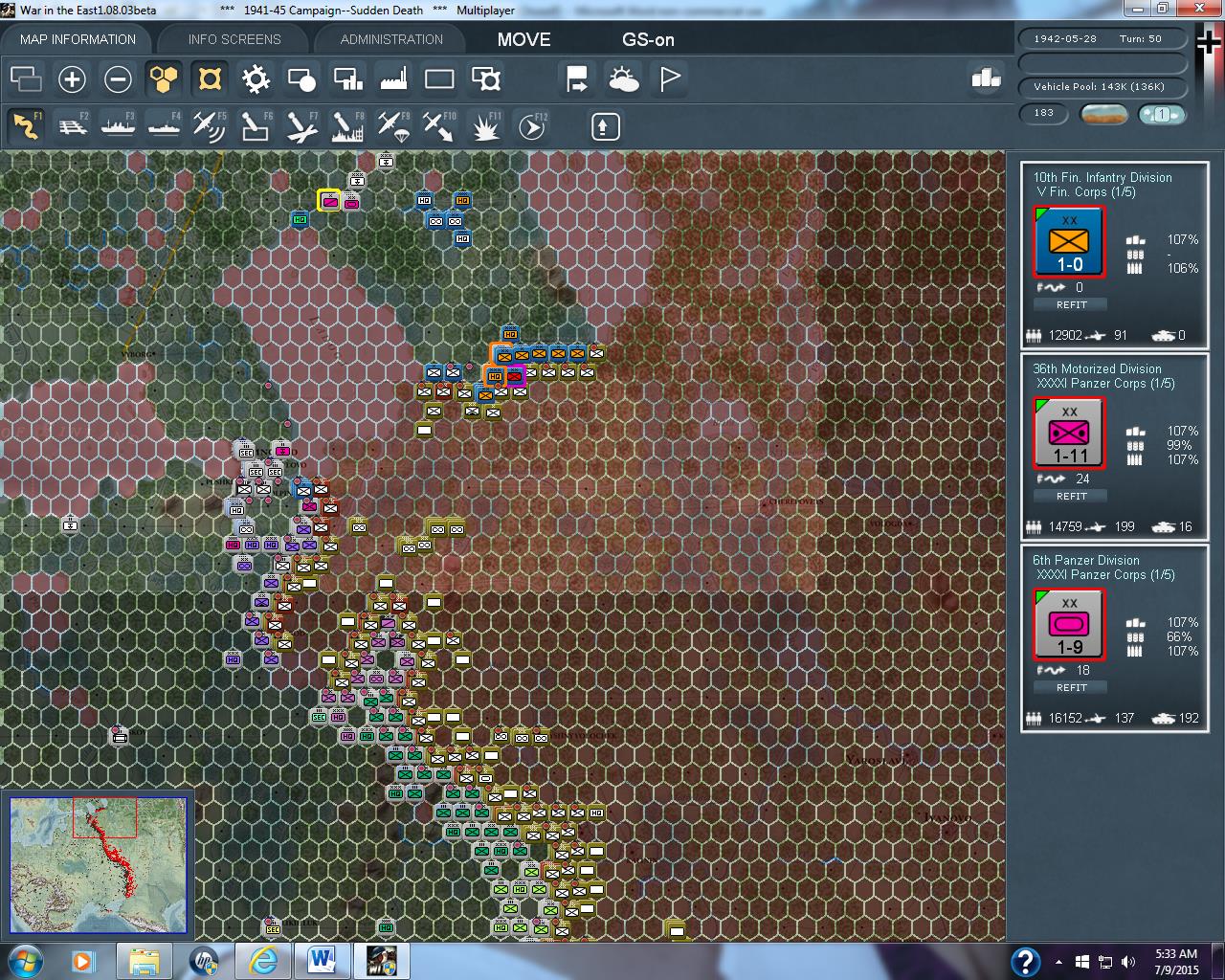Select the yellow-highlighted unit at top of map

329,201
